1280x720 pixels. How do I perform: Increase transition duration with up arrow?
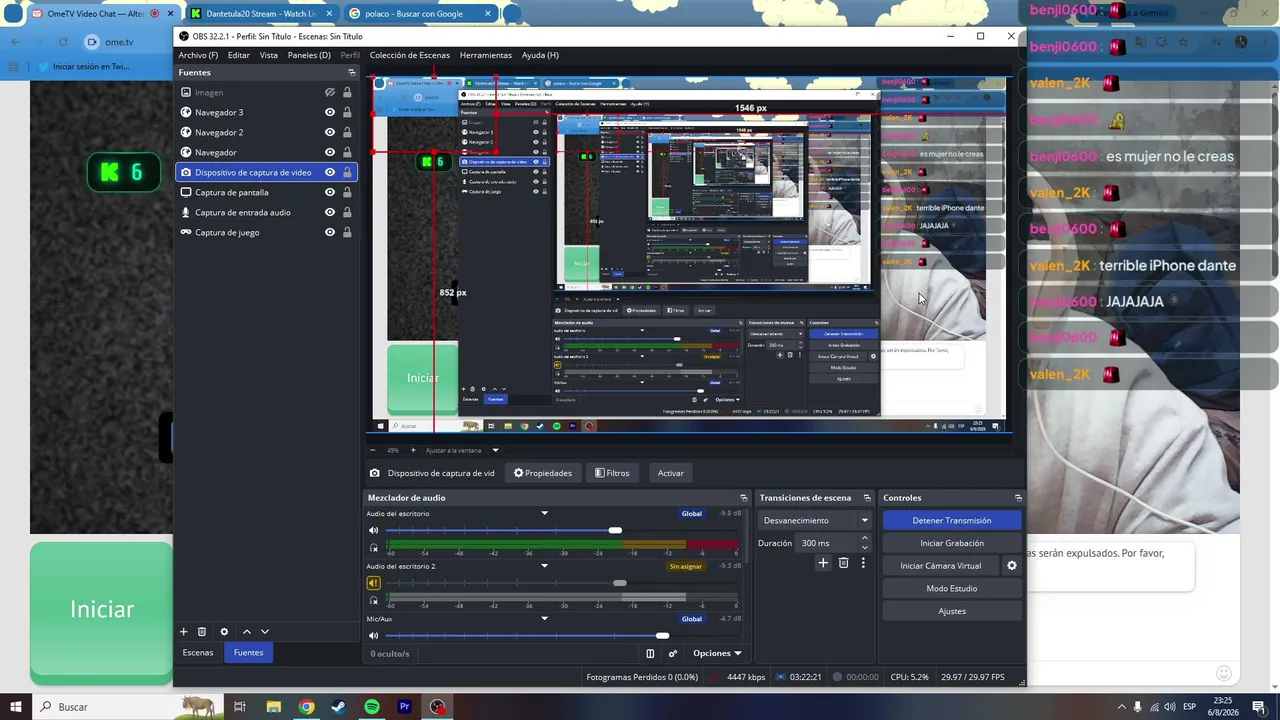(865, 538)
